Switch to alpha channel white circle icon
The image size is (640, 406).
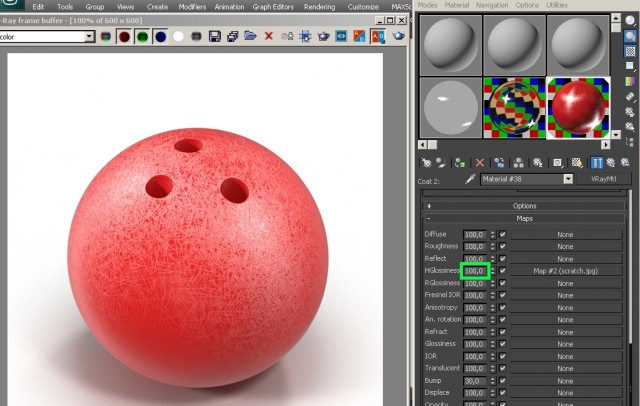click(178, 37)
